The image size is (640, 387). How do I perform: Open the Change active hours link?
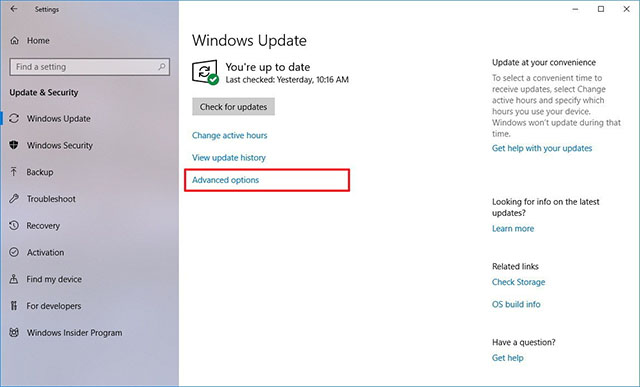pos(229,135)
